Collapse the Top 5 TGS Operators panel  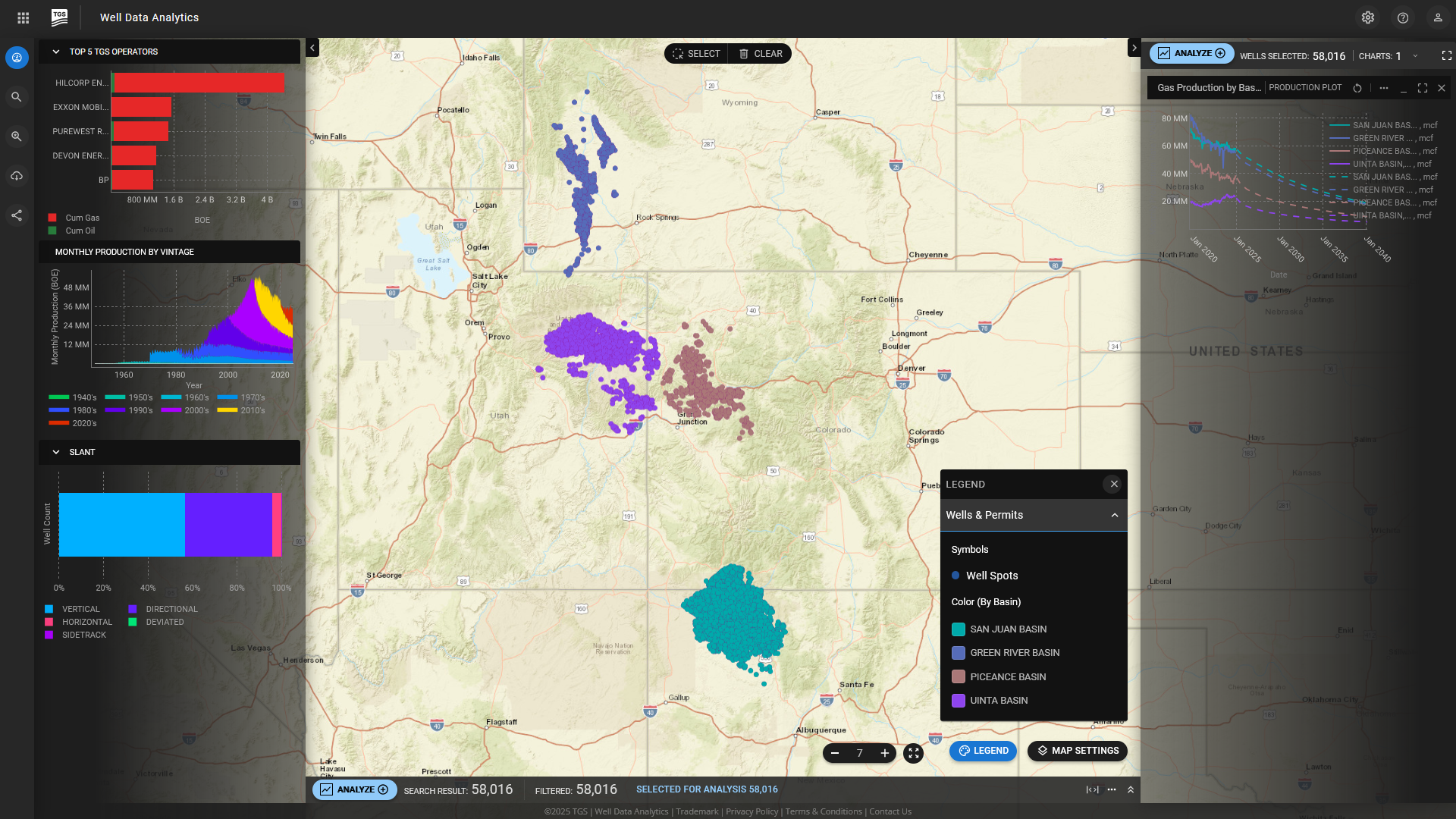56,52
